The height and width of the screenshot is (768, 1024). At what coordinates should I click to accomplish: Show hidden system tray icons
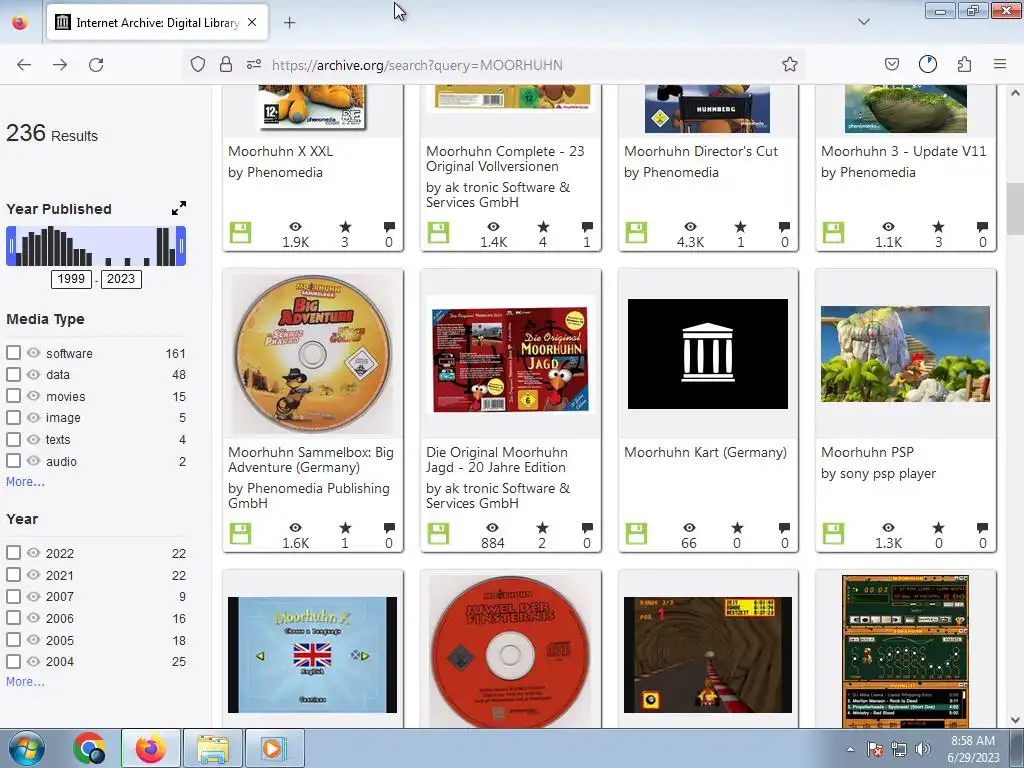coord(850,750)
